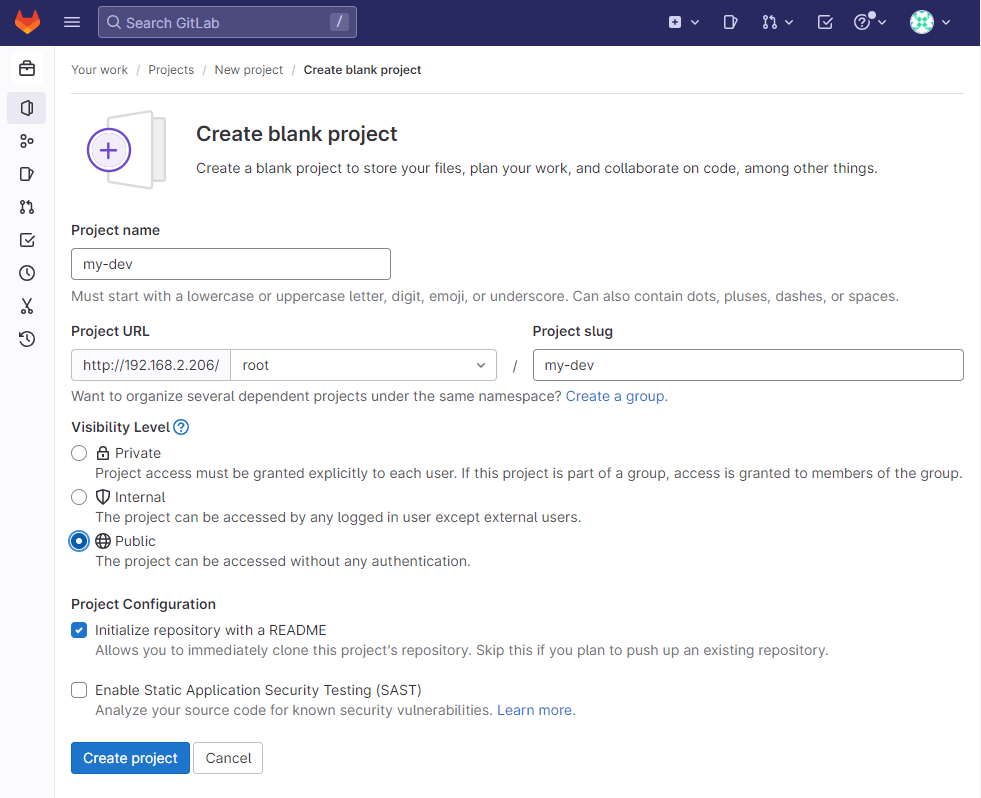Select the Public visibility radio button
The image size is (981, 798).
(x=79, y=541)
